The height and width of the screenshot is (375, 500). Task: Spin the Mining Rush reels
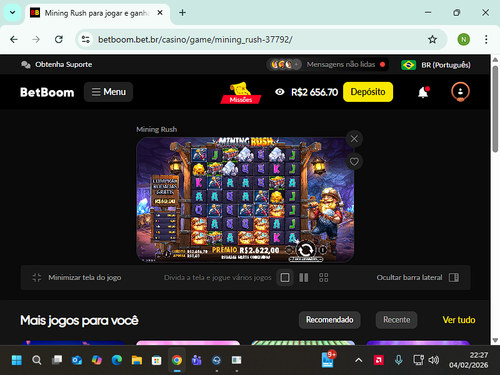coord(306,250)
